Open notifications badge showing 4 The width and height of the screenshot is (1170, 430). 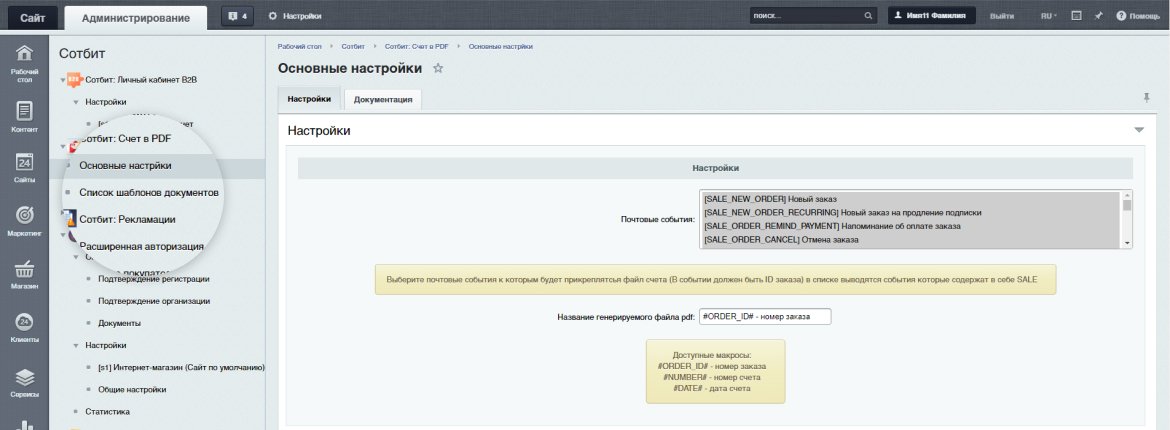click(238, 16)
